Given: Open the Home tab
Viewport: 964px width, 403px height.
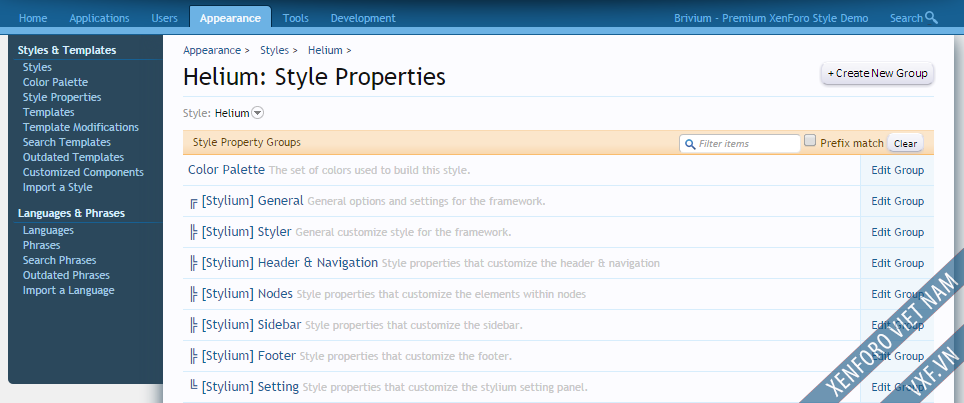Looking at the screenshot, I should [33, 18].
